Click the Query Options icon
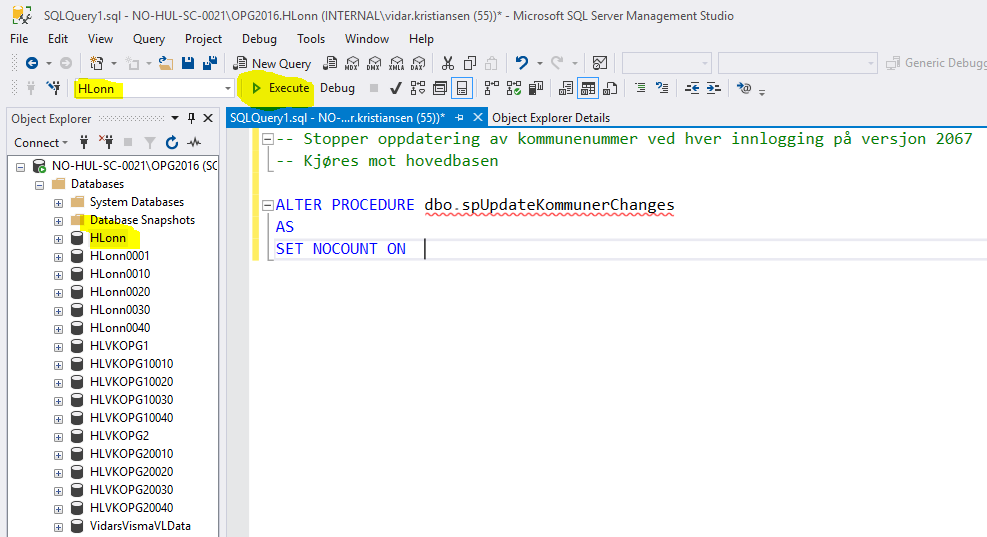Viewport: 987px width, 537px height. pos(440,88)
